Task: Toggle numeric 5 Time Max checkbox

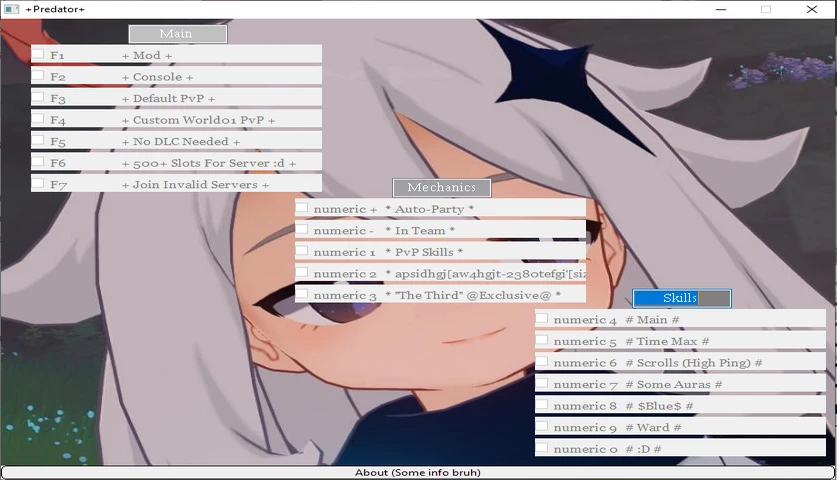Action: click(542, 340)
